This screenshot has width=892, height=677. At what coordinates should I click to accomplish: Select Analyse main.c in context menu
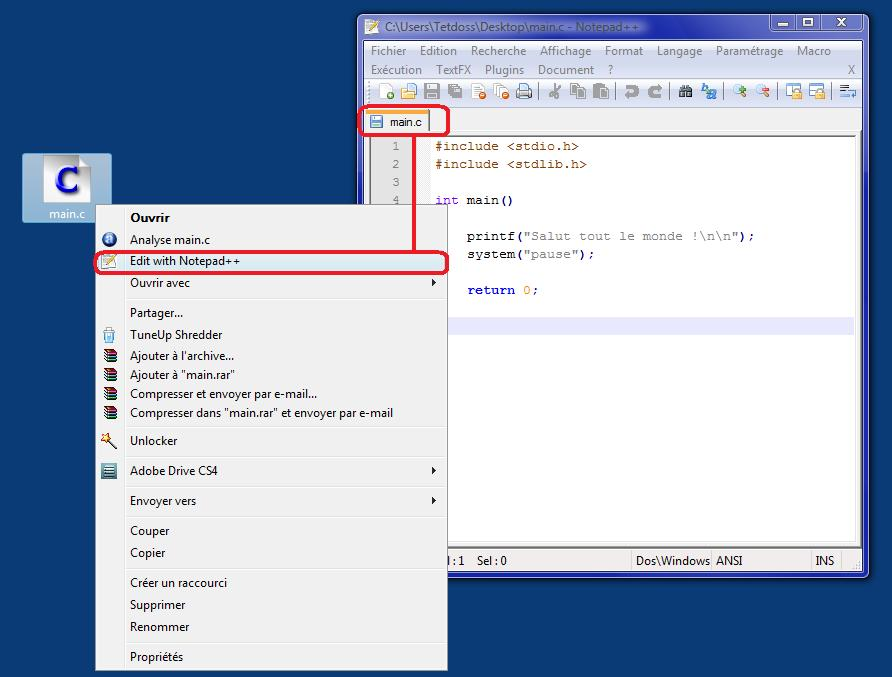(271, 240)
